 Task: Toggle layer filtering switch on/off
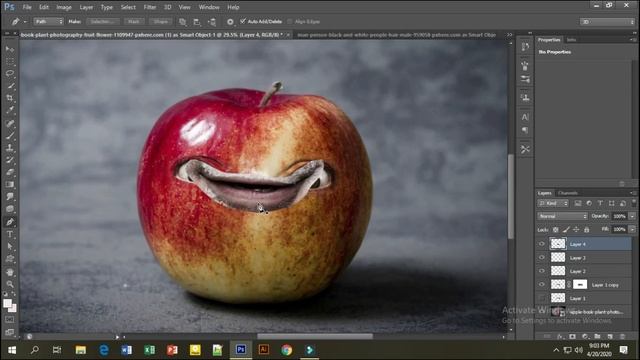pos(634,202)
